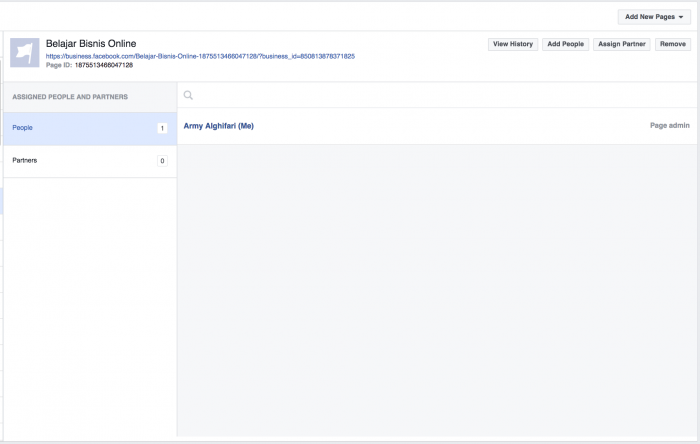Click Remove to remove the page
This screenshot has height=444, width=700.
click(x=672, y=45)
